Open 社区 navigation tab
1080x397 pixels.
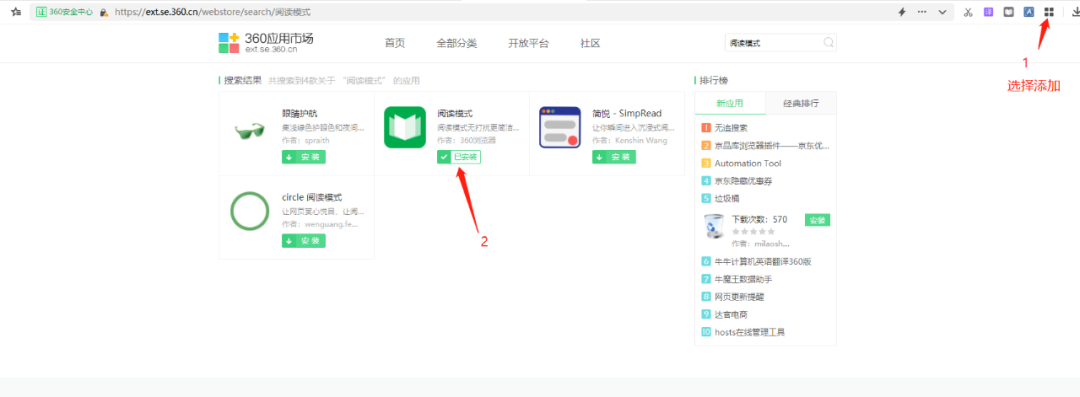[590, 43]
